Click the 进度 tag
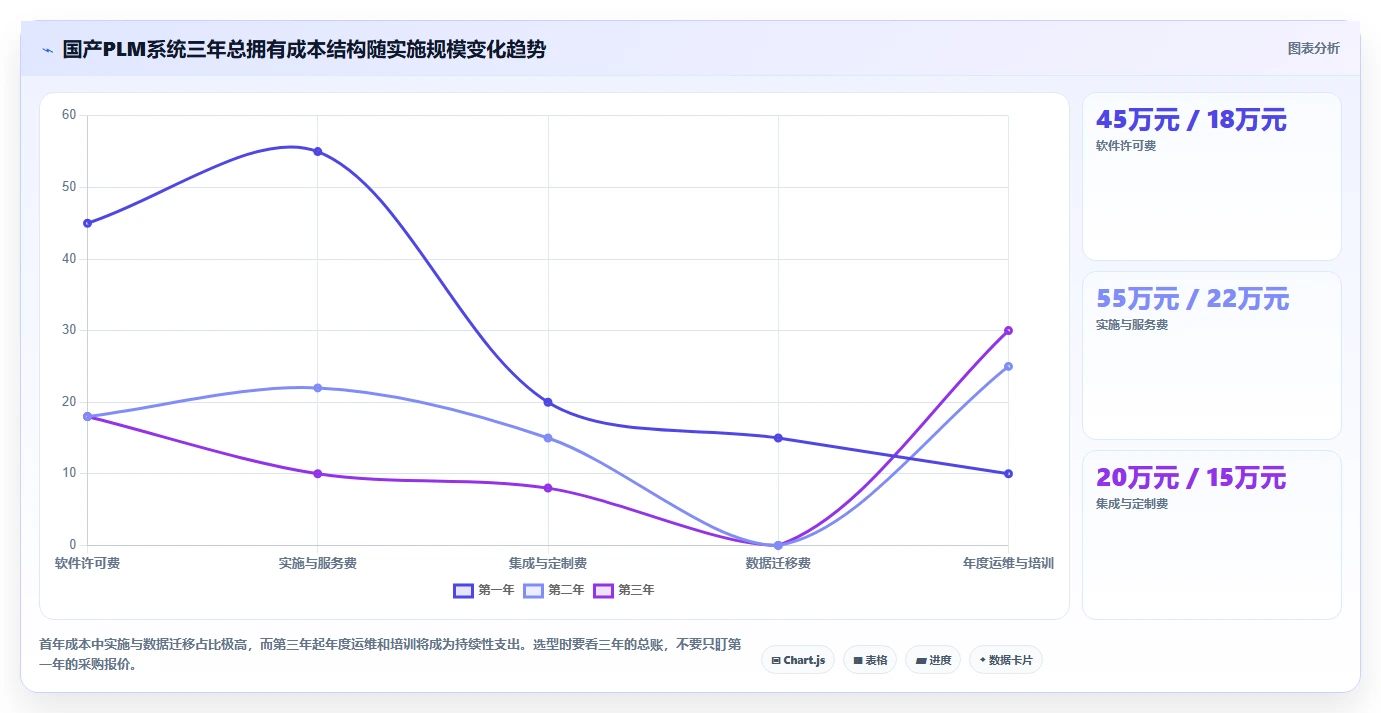Viewport: 1381px width, 713px height. coord(933,660)
